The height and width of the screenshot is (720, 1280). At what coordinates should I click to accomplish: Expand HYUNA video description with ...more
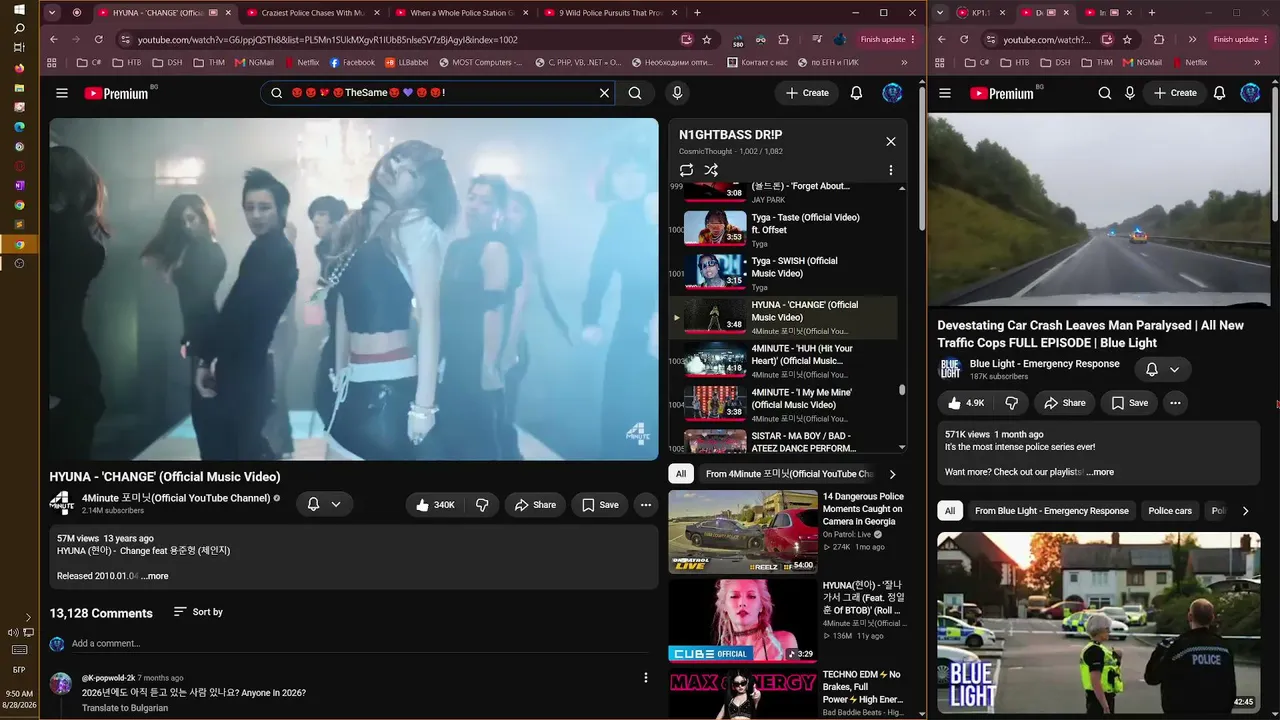pyautogui.click(x=155, y=576)
